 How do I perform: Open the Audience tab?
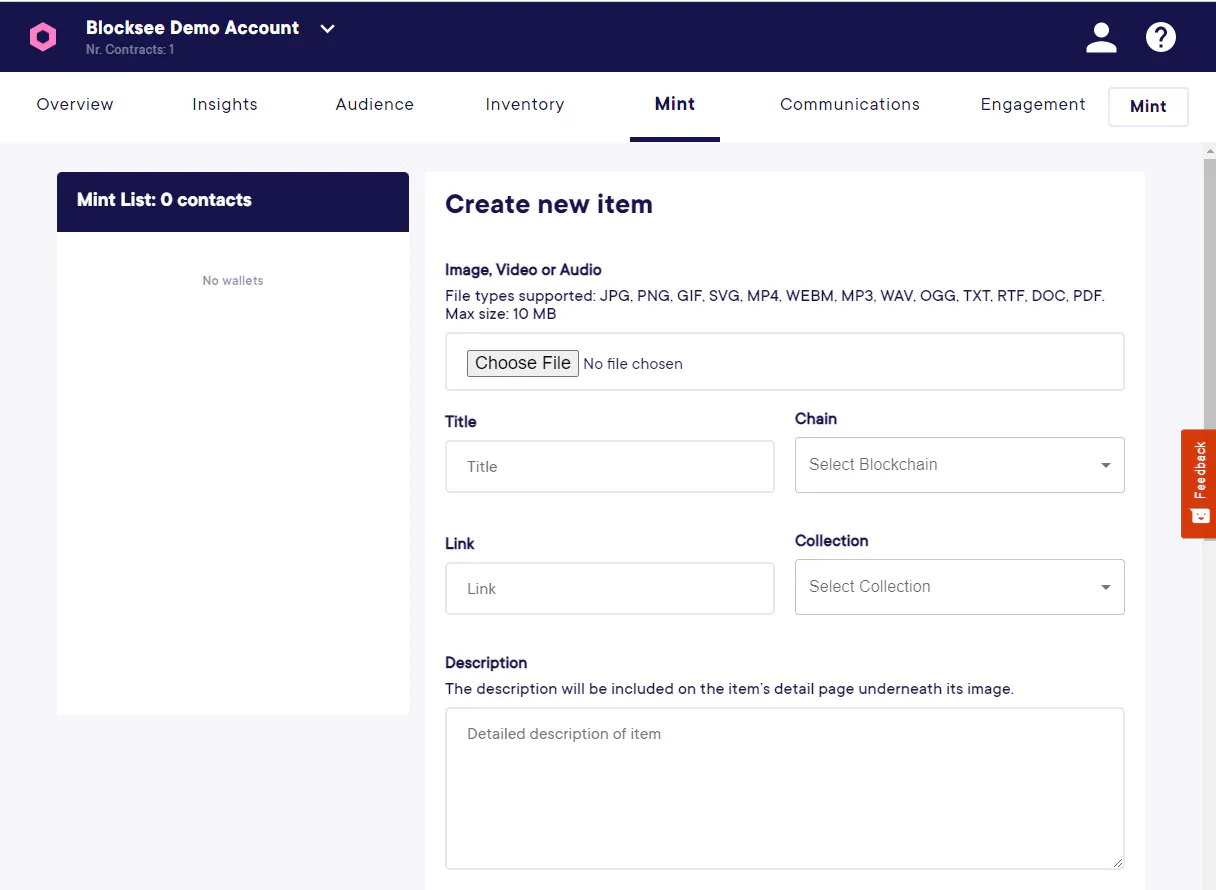click(x=375, y=104)
